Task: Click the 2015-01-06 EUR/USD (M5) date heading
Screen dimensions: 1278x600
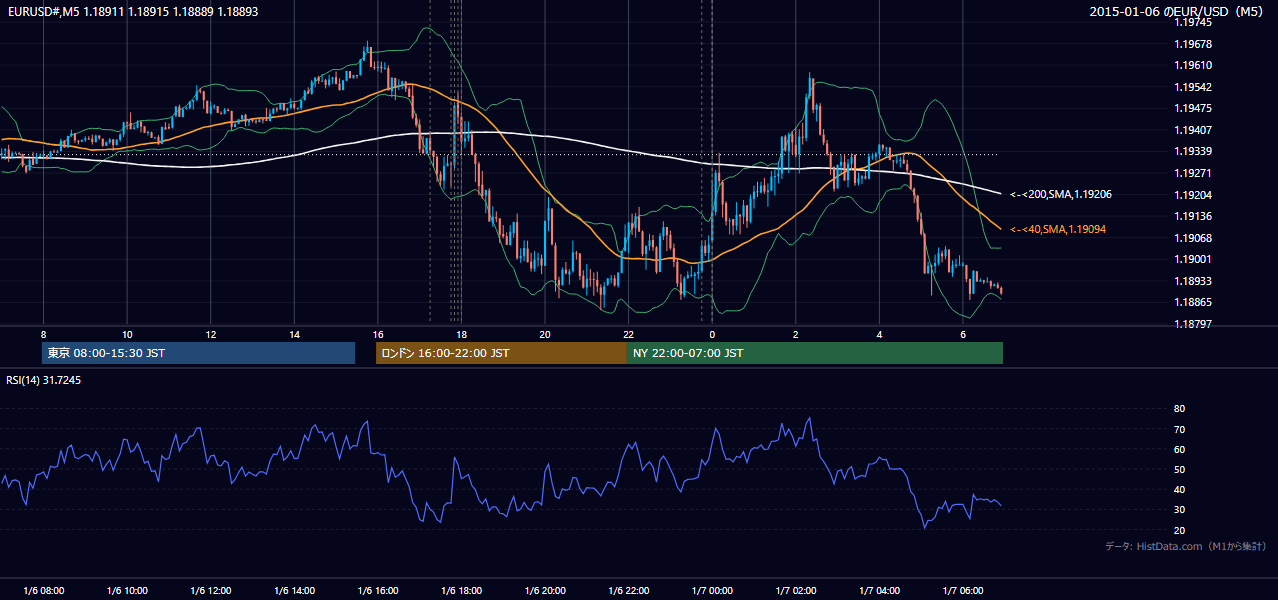Action: coord(1177,12)
